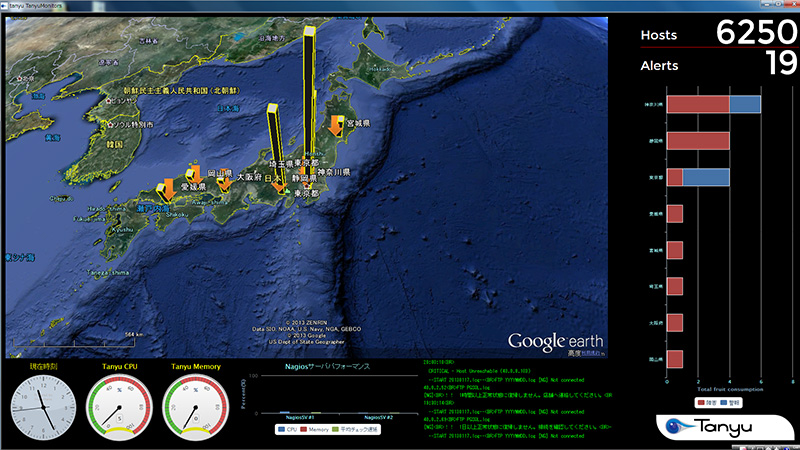Click the Hosts count 6250
The image size is (800, 450).
(757, 32)
